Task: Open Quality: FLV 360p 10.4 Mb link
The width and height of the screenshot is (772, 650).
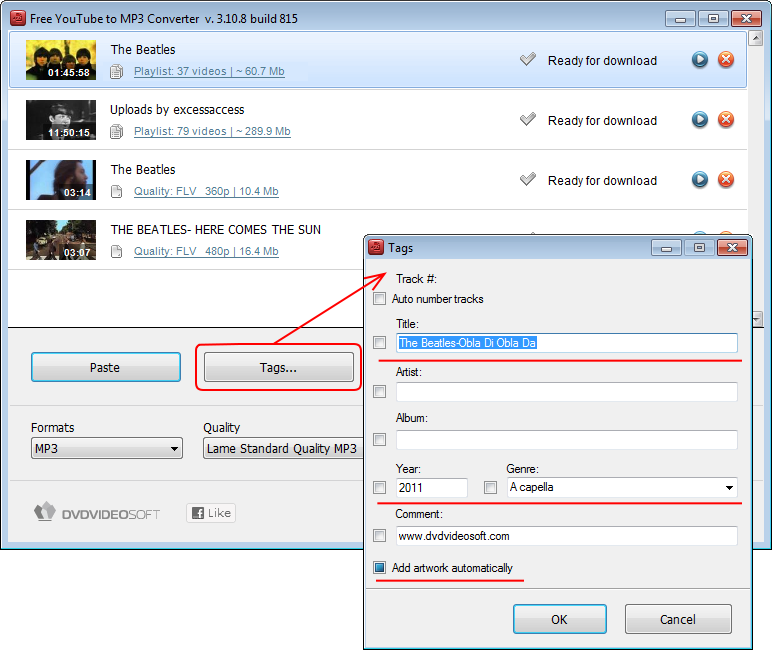Action: pos(206,192)
